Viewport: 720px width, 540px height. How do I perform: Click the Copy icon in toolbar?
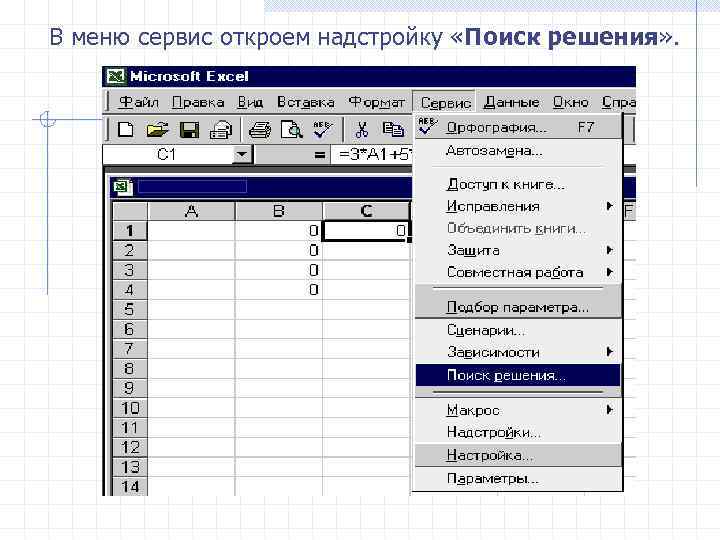(x=393, y=130)
